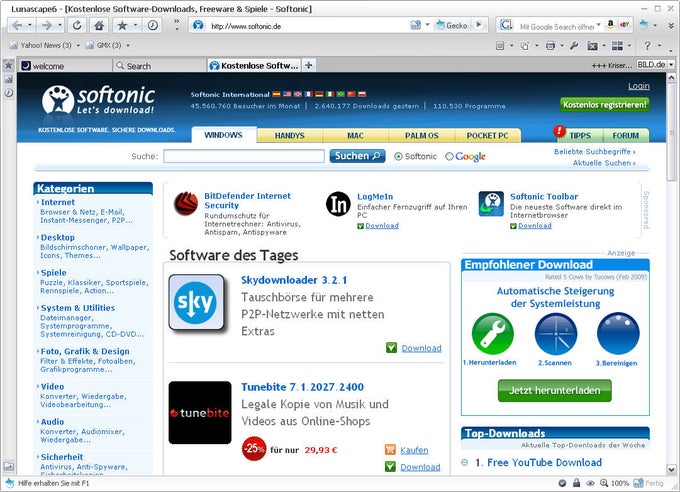Open the BILD.de ticker dropdown

[x=671, y=65]
